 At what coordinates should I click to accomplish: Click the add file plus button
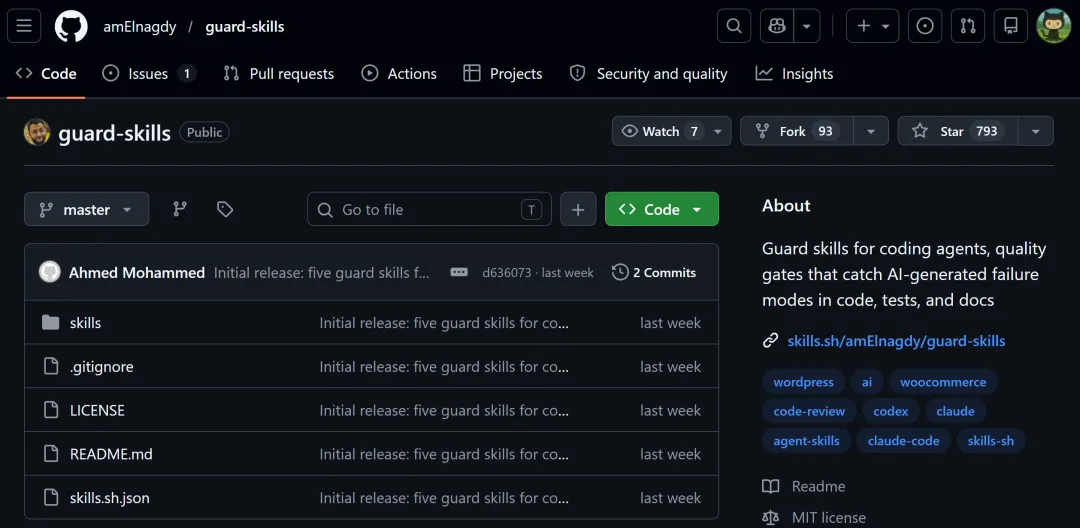click(579, 209)
